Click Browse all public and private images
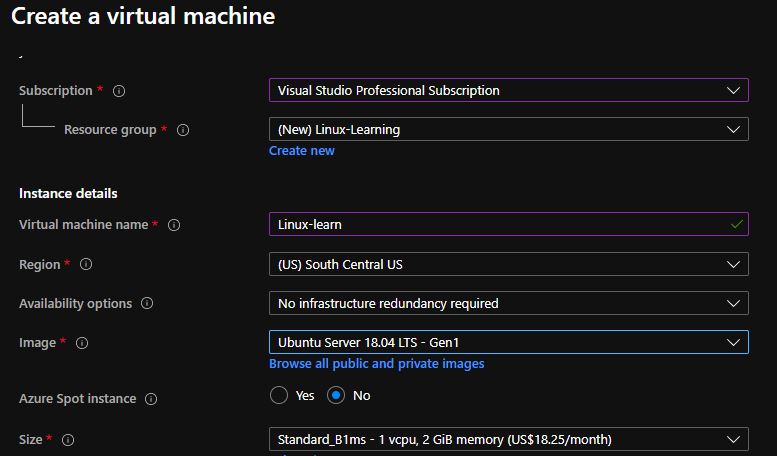The height and width of the screenshot is (456, 777). point(377,364)
